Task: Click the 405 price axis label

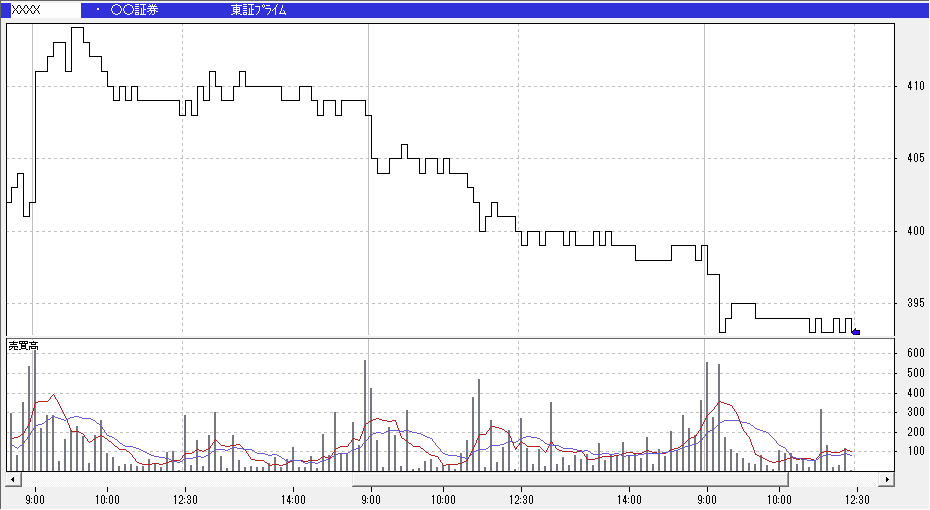Action: point(916,158)
